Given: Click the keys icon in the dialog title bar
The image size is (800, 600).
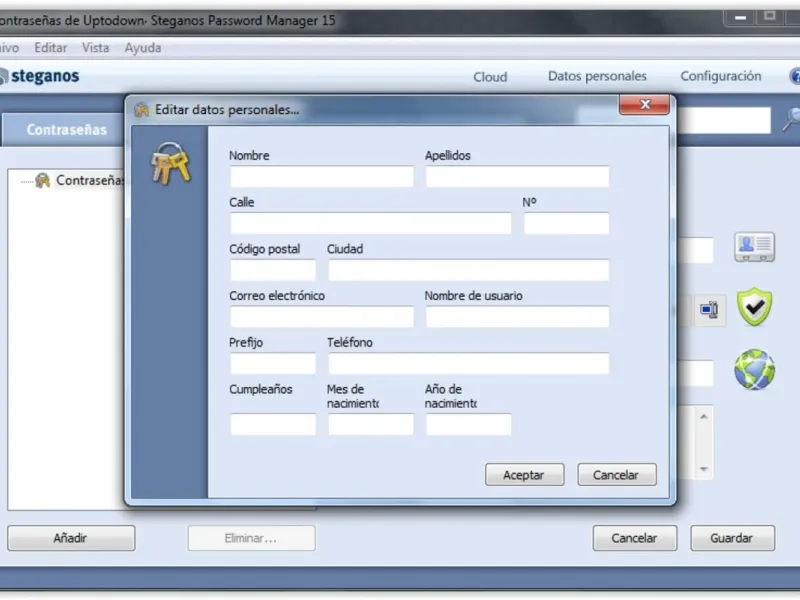Looking at the screenshot, I should [141, 110].
